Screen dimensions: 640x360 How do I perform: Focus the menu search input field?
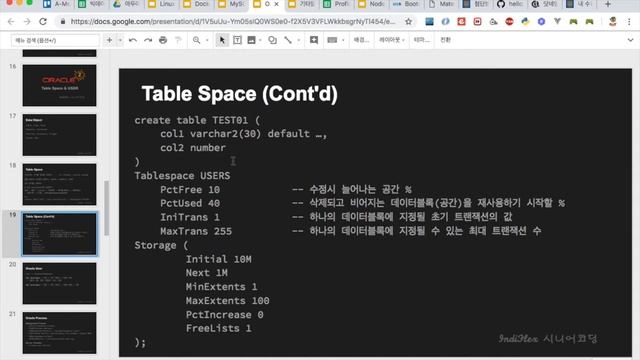(55, 40)
